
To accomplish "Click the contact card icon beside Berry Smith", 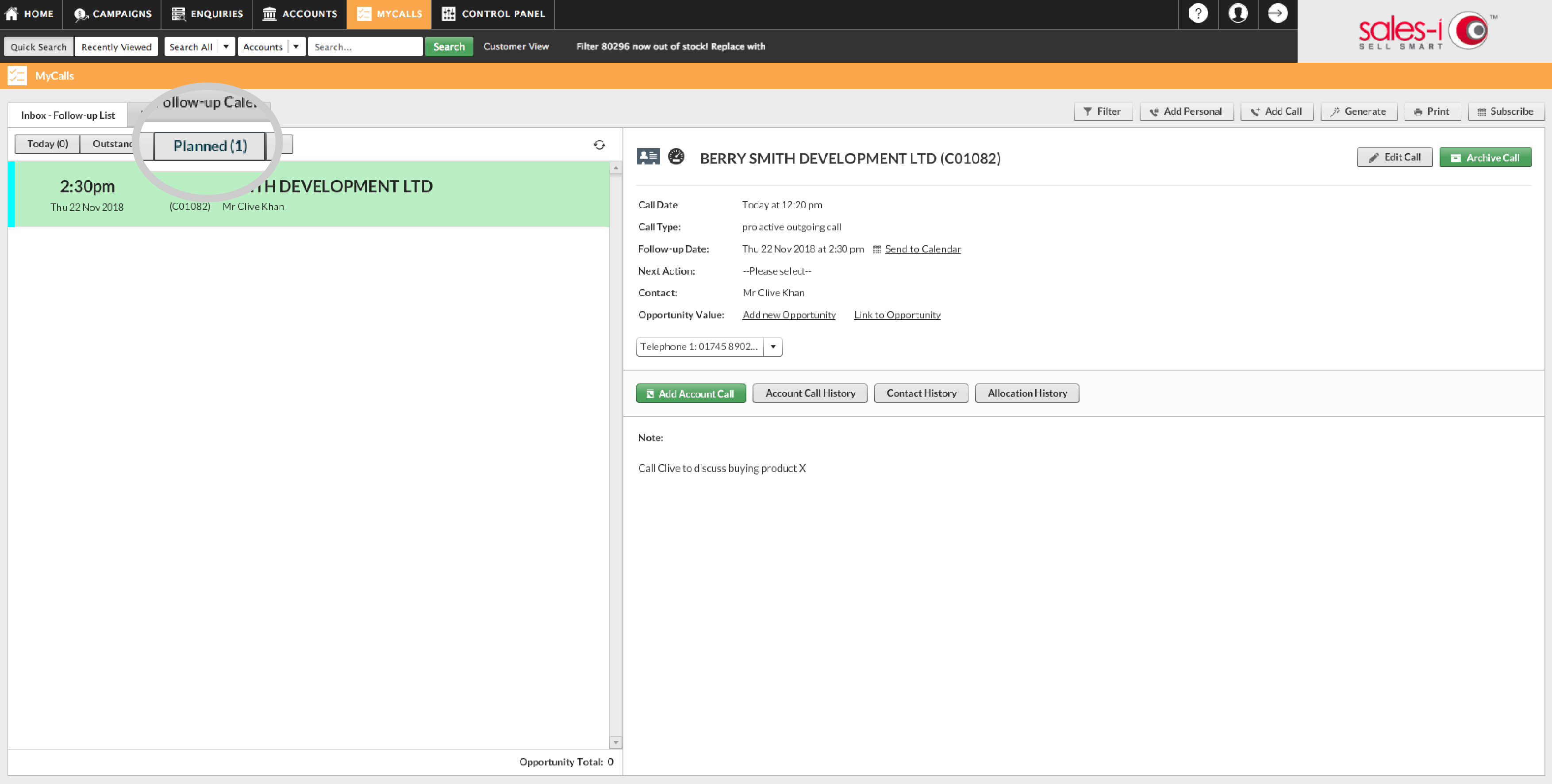I will click(649, 156).
